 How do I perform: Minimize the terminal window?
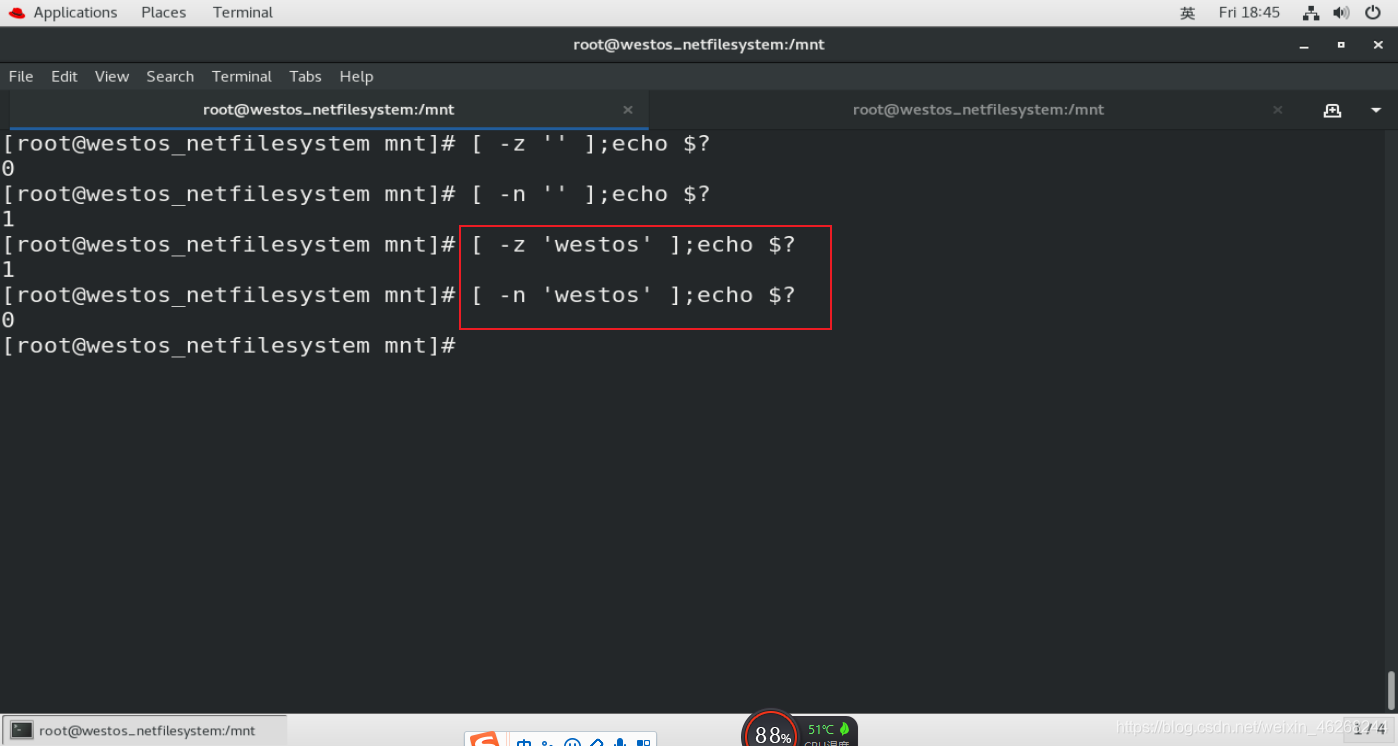pyautogui.click(x=1304, y=45)
